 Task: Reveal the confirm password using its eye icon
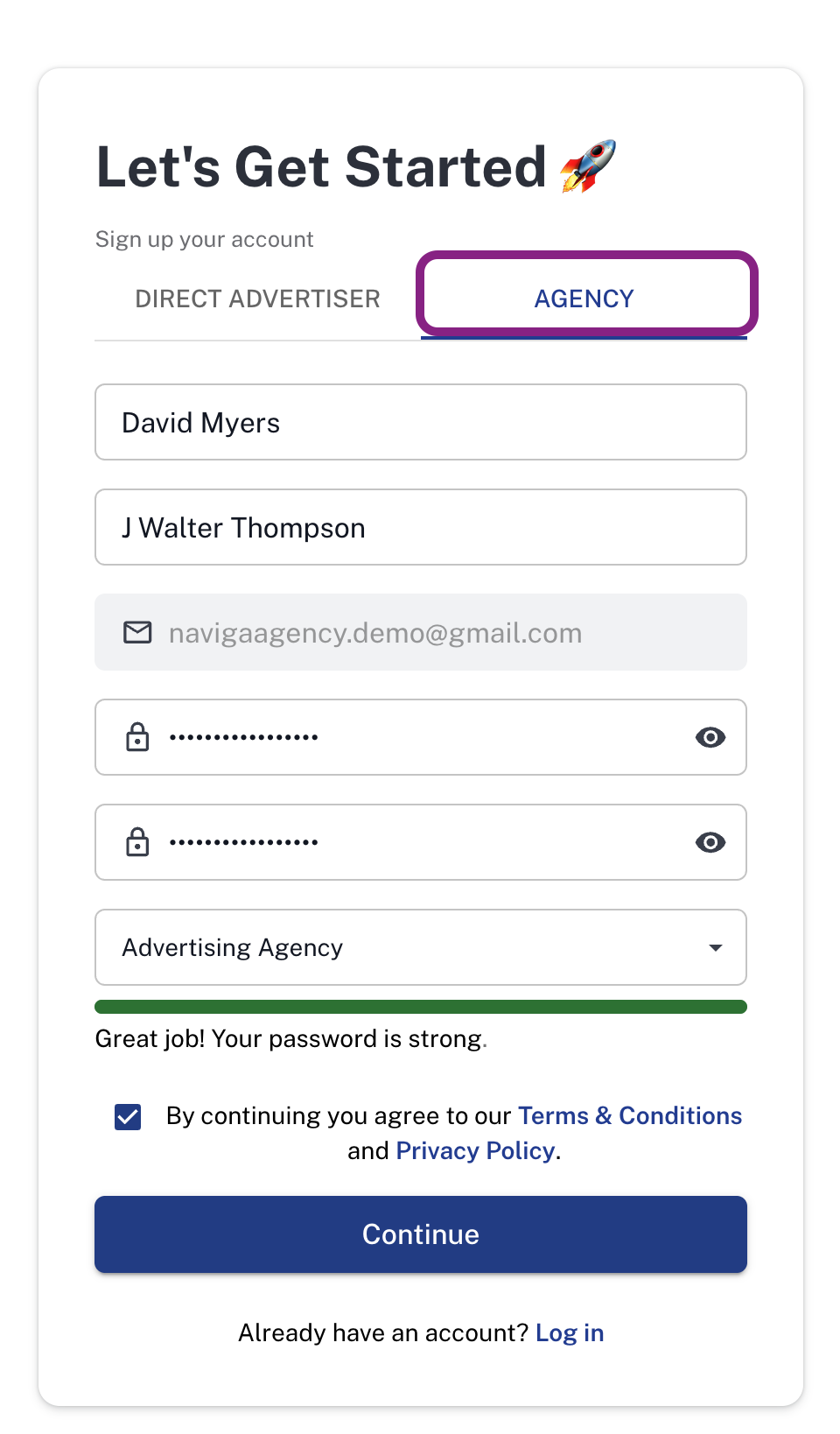pos(710,842)
